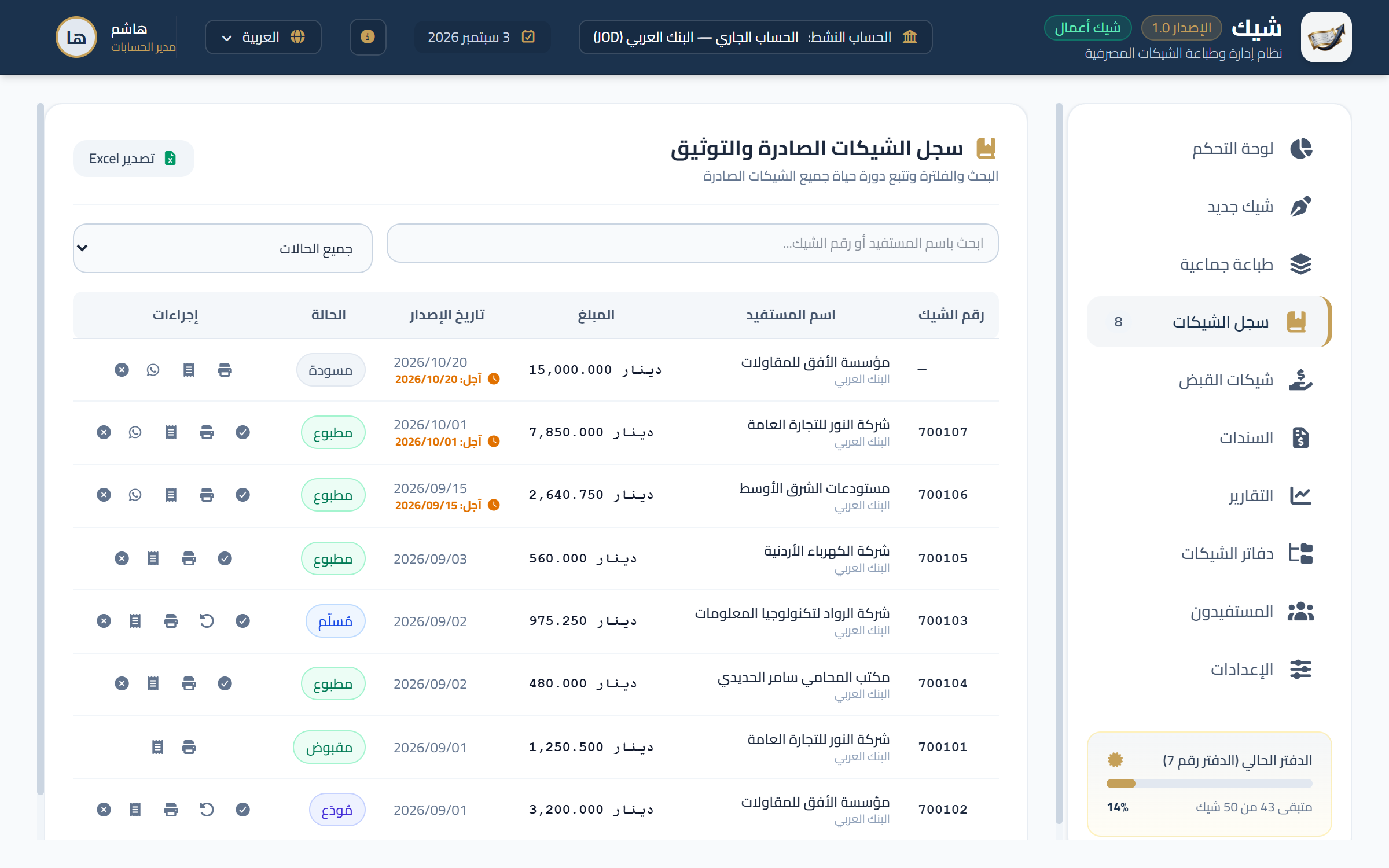Open دفاتر الشيكات chequebooks section
Screen dimensions: 1389x868
(1210, 554)
